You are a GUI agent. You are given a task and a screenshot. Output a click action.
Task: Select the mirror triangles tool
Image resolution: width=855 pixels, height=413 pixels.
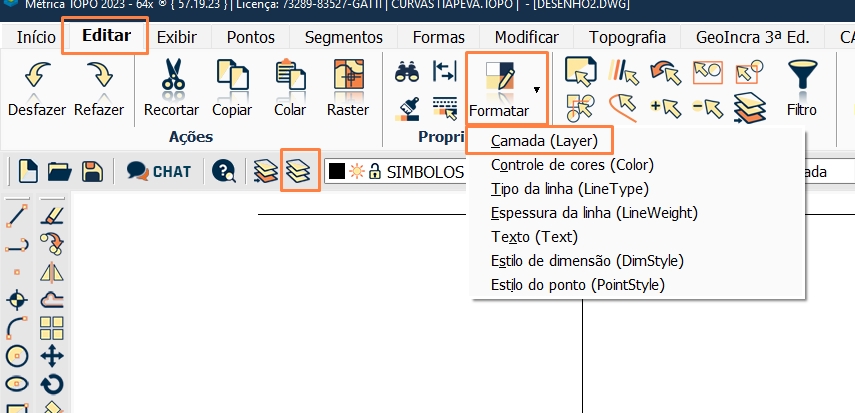(x=52, y=272)
